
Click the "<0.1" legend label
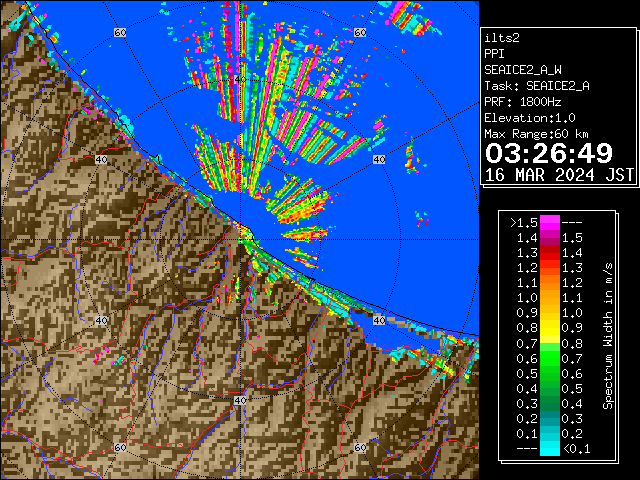(576, 449)
